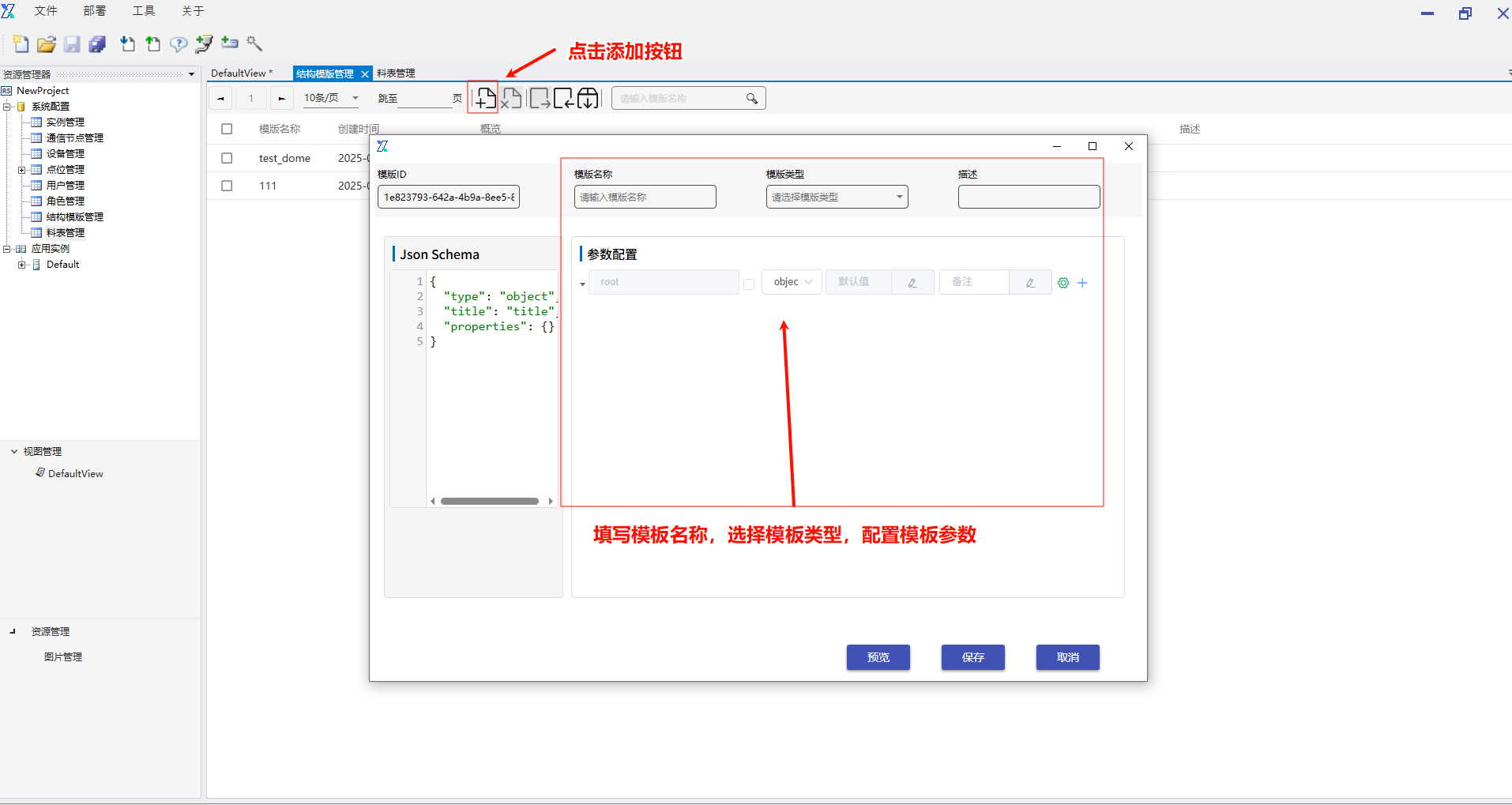Click the Json Schema horizontal scrollbar
The height and width of the screenshot is (805, 1512).
(490, 502)
